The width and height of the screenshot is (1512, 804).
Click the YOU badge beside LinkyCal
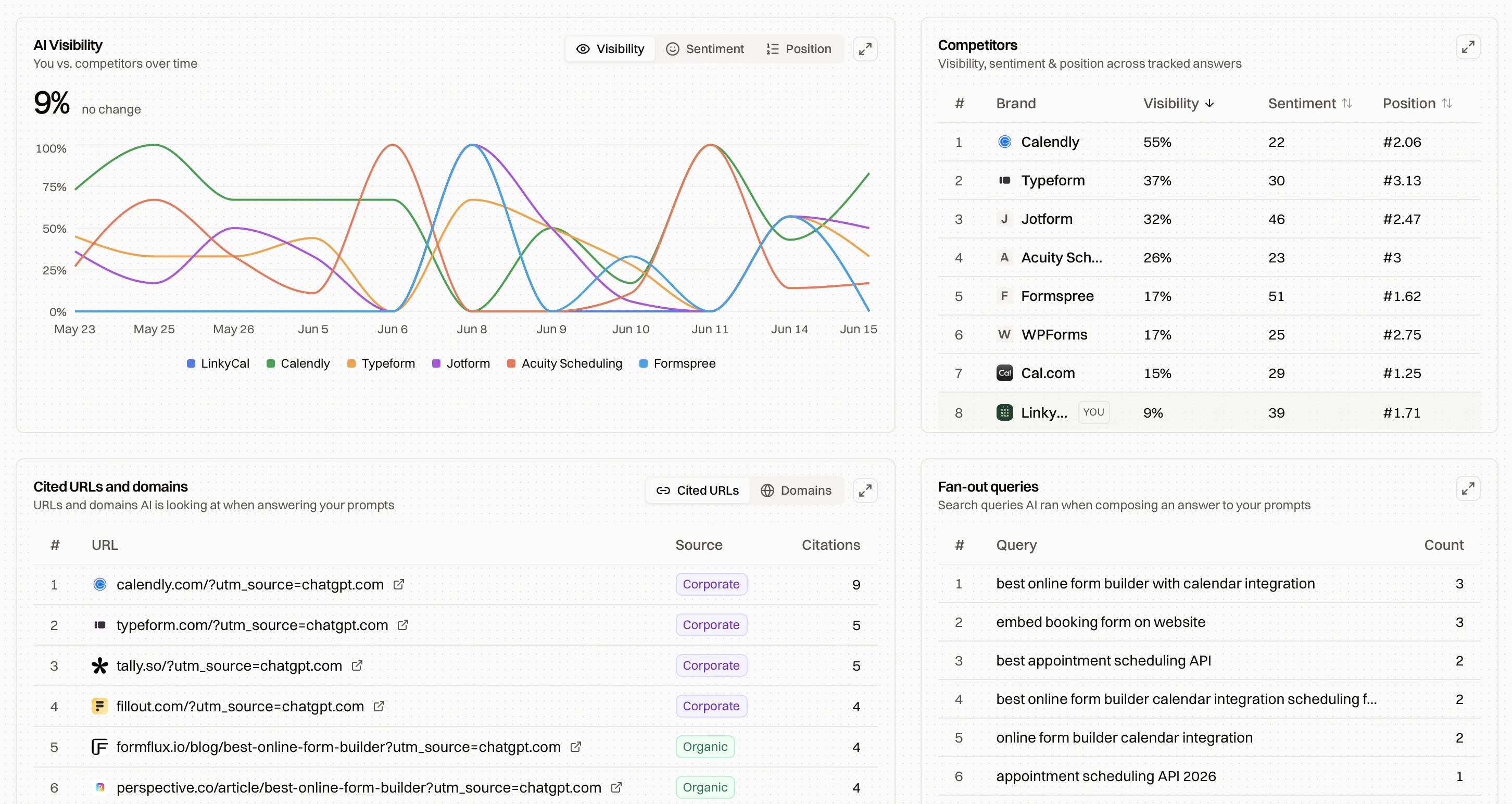coord(1093,412)
